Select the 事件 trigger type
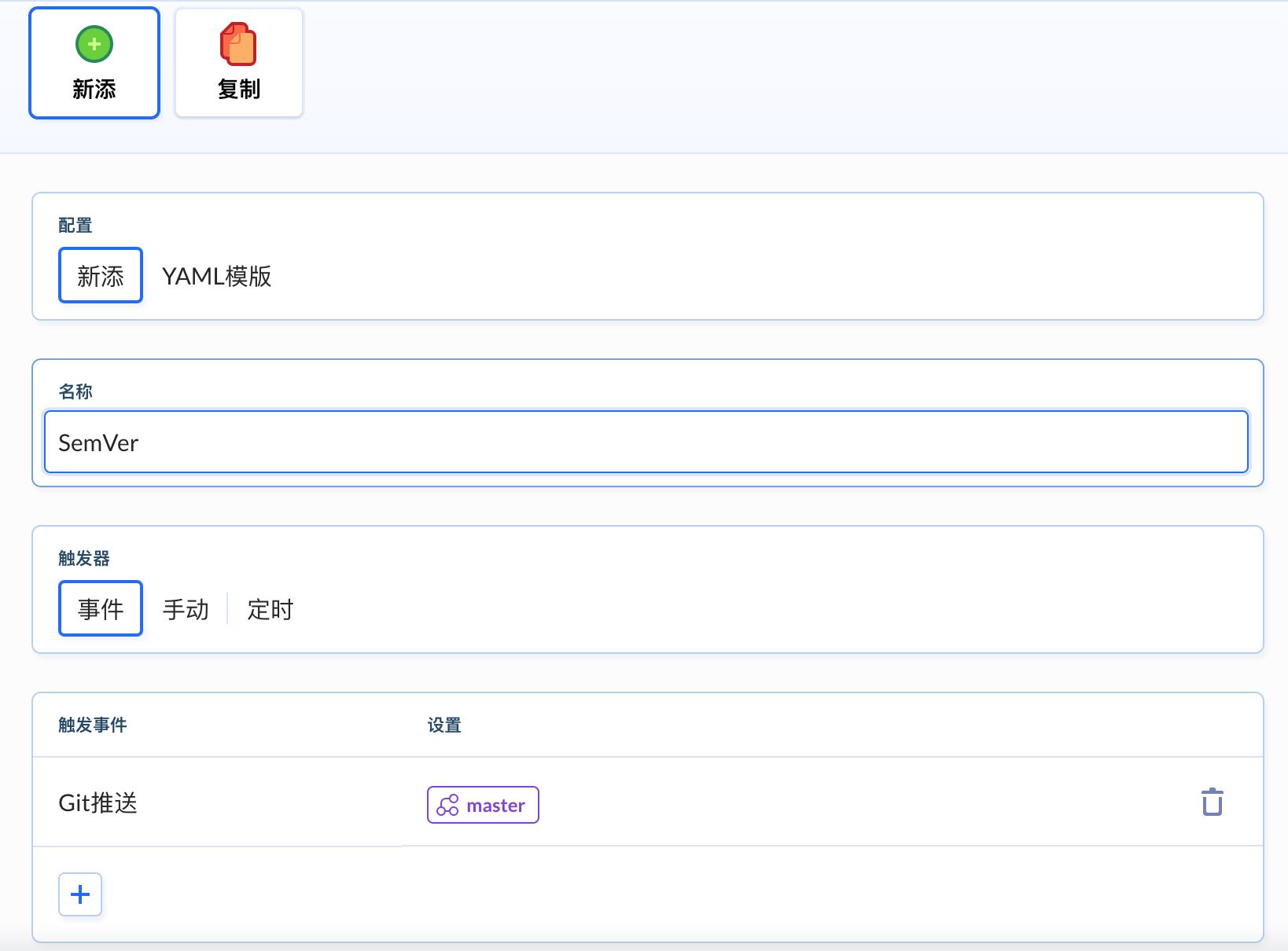Viewport: 1288px width, 951px height. click(101, 609)
